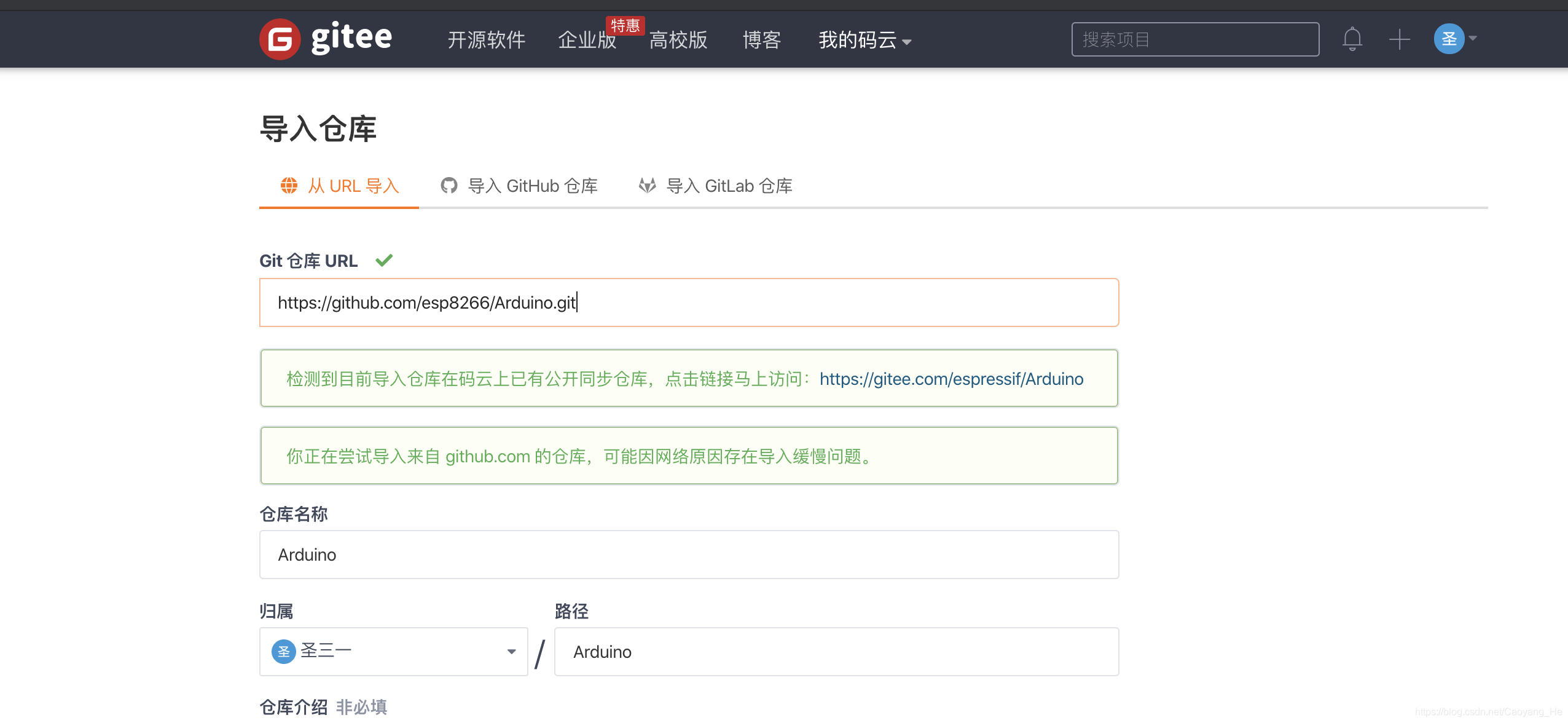
Task: Click the GitHub octocat icon on import tab
Action: pos(449,185)
